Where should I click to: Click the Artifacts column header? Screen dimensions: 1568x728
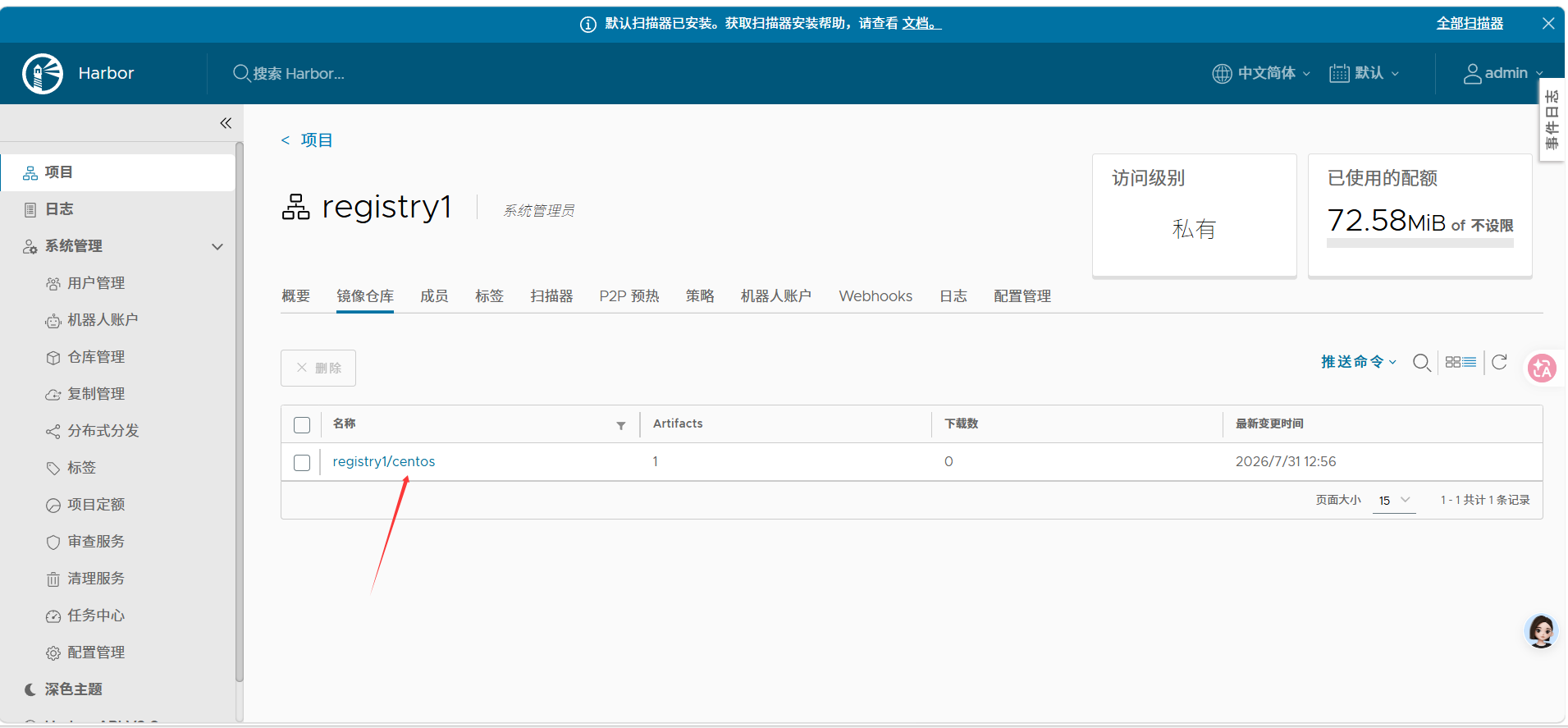678,424
